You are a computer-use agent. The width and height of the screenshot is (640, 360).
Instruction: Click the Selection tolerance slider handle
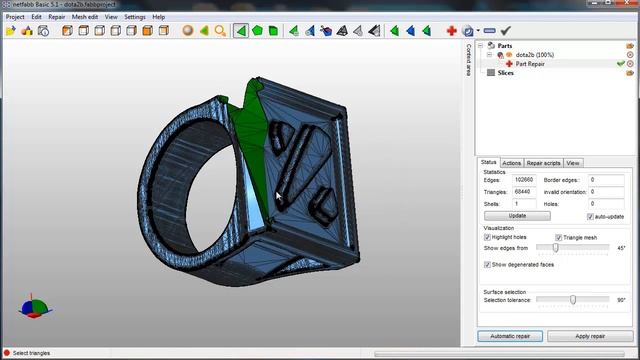pos(573,300)
